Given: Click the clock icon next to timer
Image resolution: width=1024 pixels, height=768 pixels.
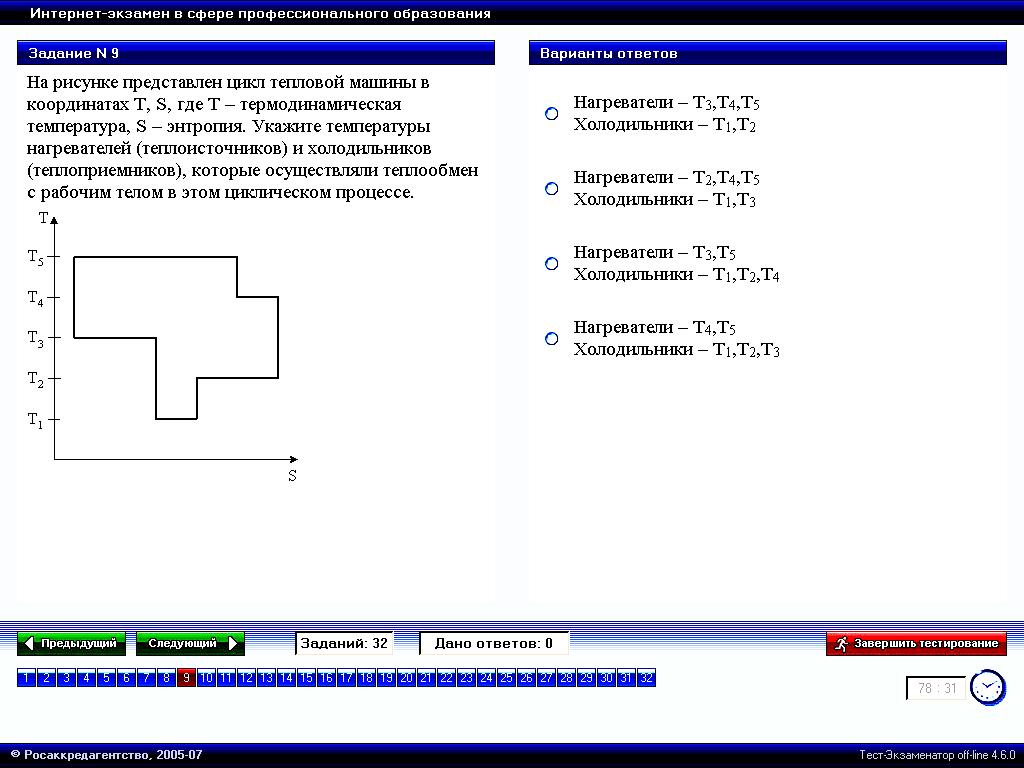Looking at the screenshot, I should point(987,688).
